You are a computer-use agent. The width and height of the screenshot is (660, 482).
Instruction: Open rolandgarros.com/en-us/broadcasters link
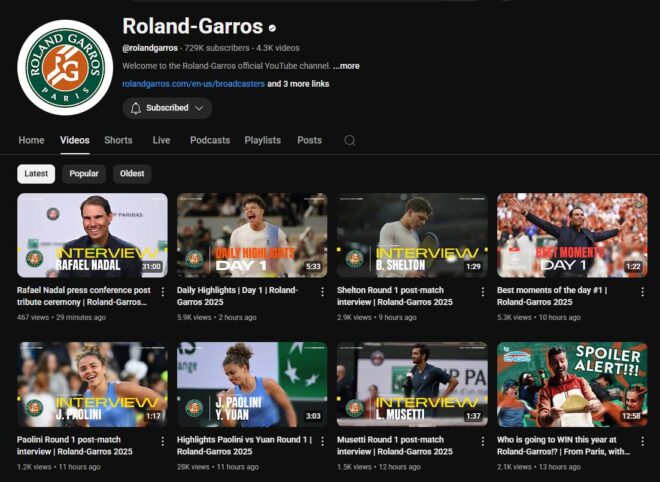[x=194, y=84]
